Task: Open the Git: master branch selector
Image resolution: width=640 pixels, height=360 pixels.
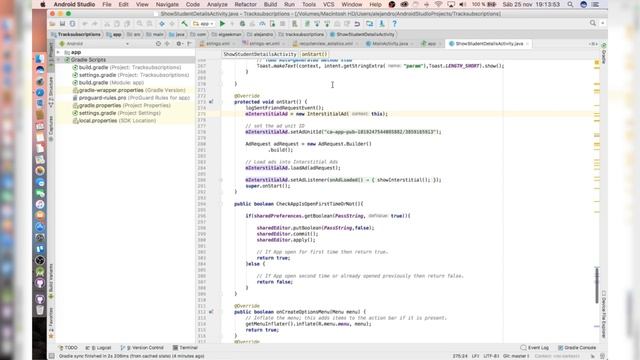Action: (x=516, y=356)
